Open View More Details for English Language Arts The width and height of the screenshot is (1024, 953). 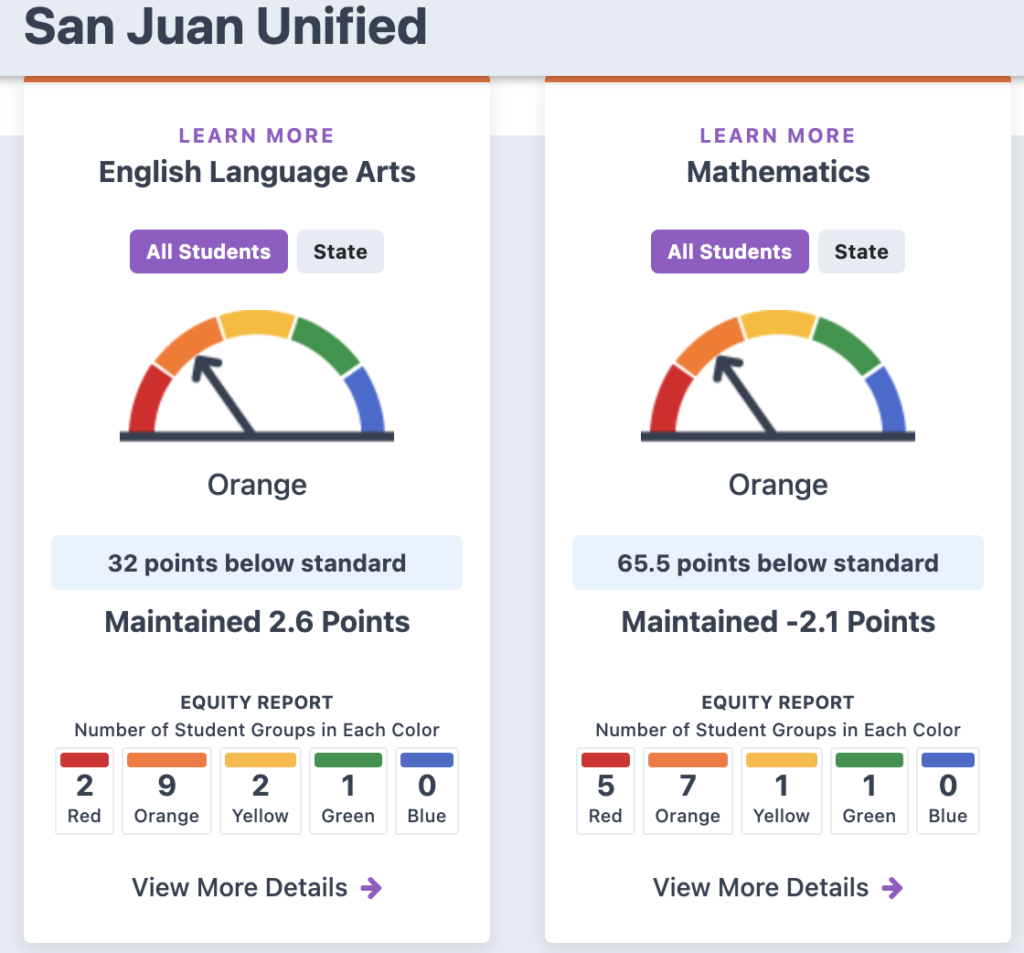[240, 888]
